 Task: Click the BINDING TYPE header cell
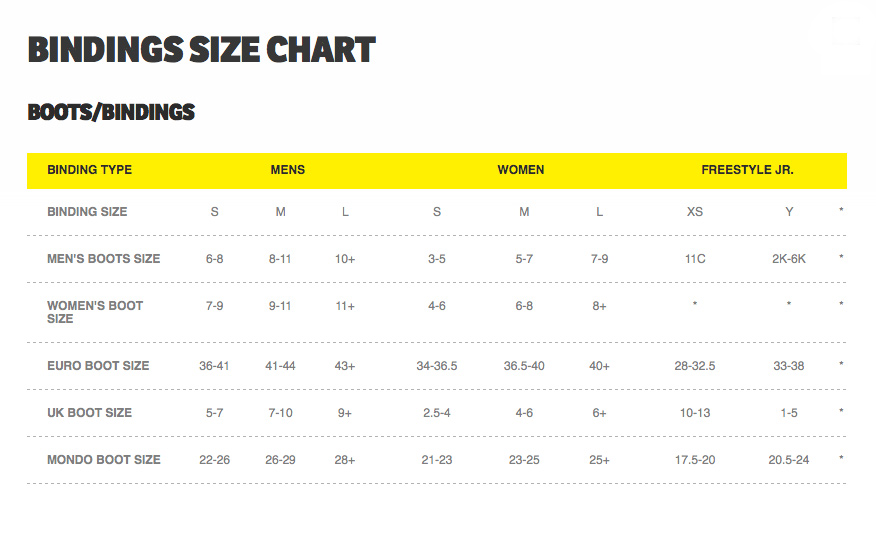point(89,170)
